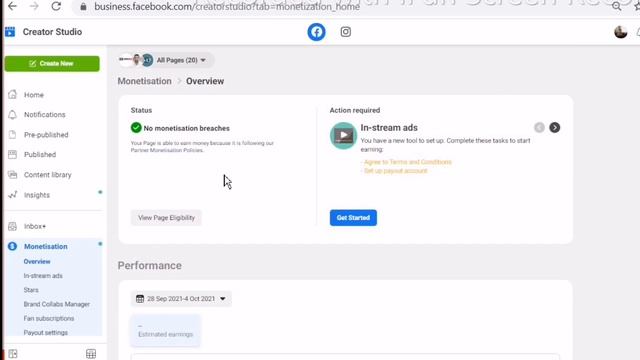Click the padlock icon in the address bar
The height and width of the screenshot is (360, 640).
(83, 7)
